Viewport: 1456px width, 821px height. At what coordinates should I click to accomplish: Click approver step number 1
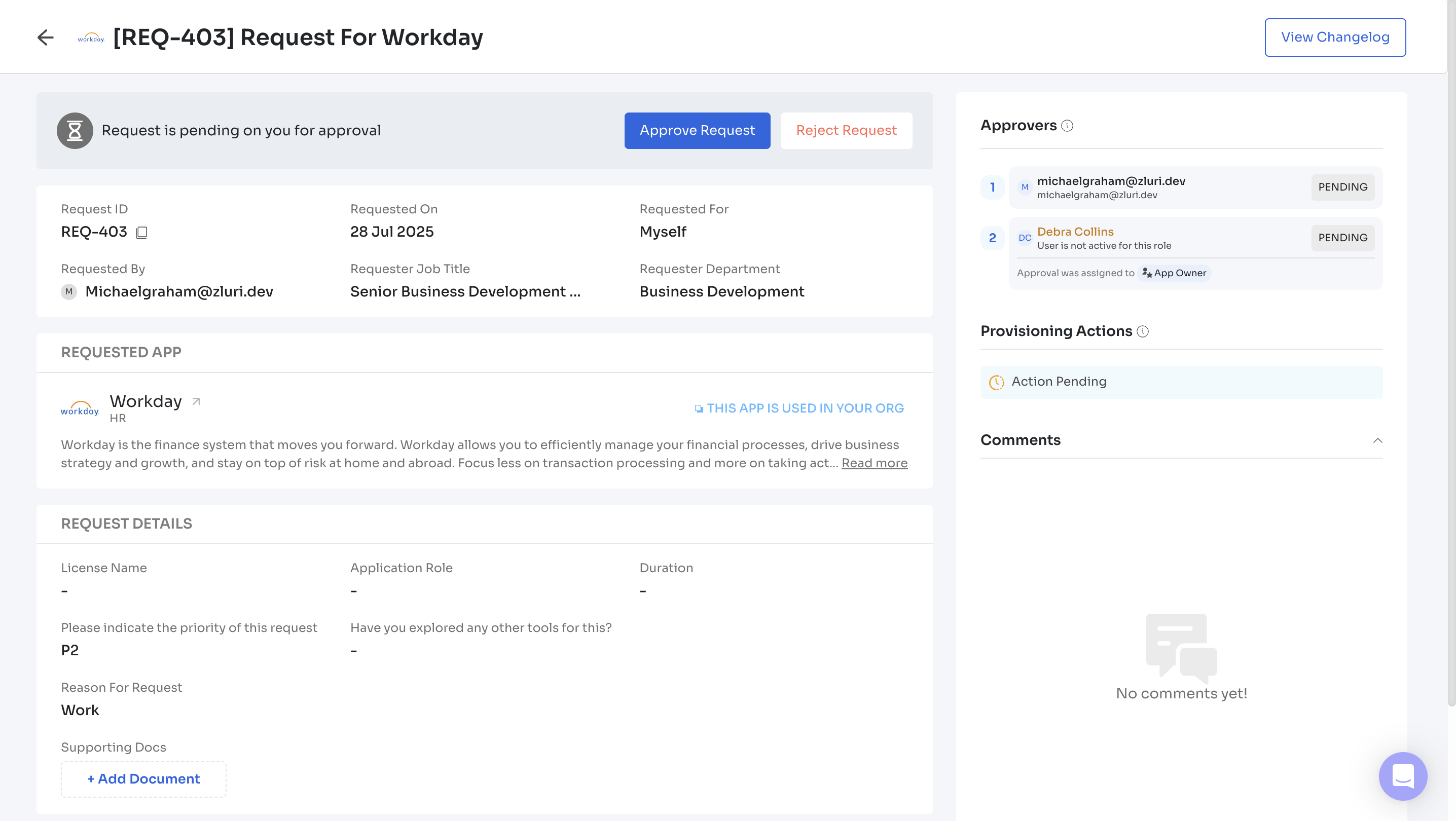992,188
